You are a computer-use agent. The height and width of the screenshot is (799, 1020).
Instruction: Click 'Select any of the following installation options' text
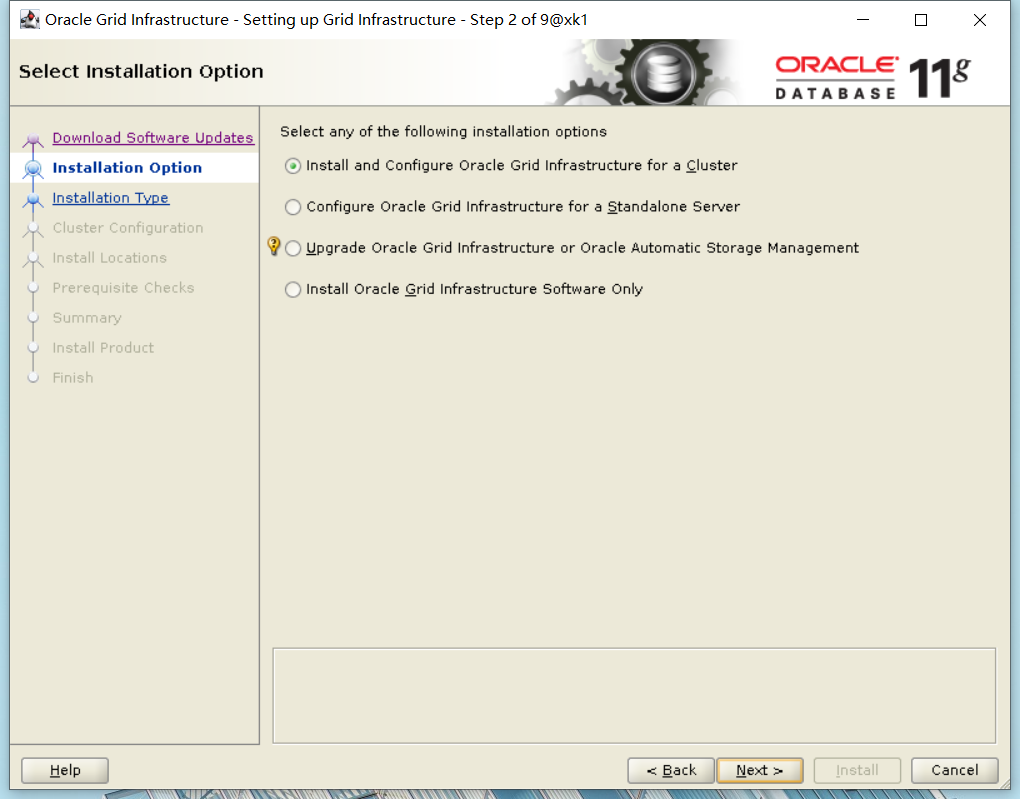[x=444, y=131]
